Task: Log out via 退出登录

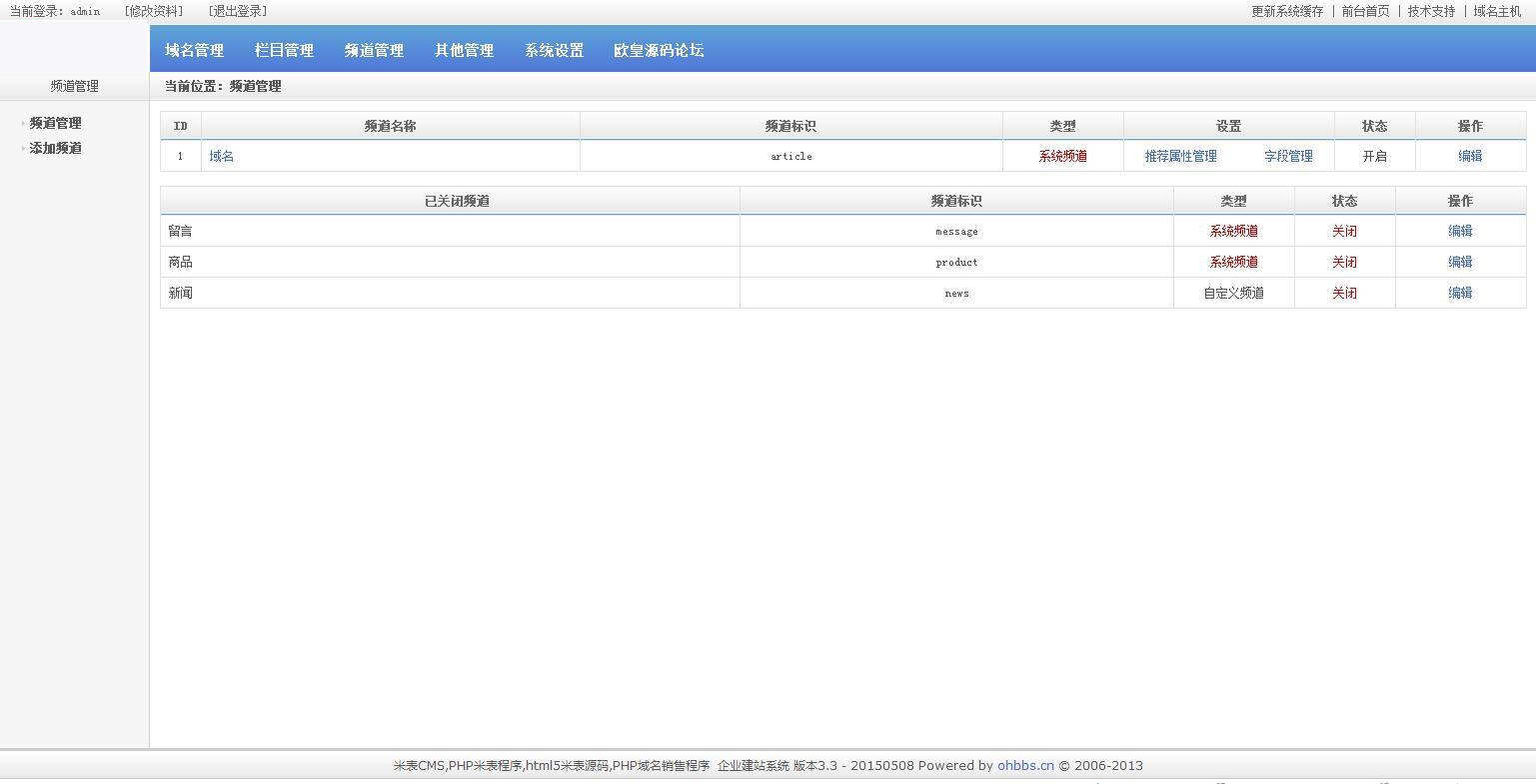Action: click(236, 11)
